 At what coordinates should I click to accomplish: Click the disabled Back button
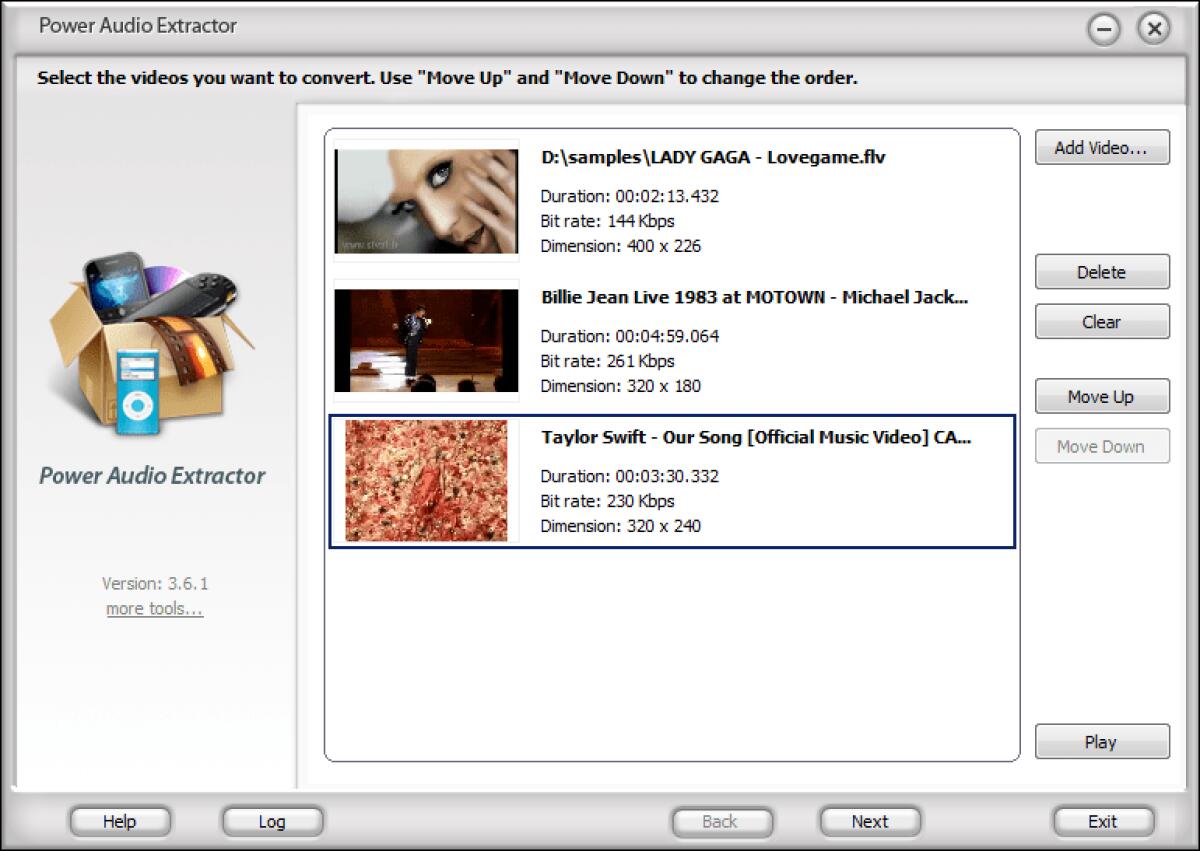pyautogui.click(x=721, y=821)
